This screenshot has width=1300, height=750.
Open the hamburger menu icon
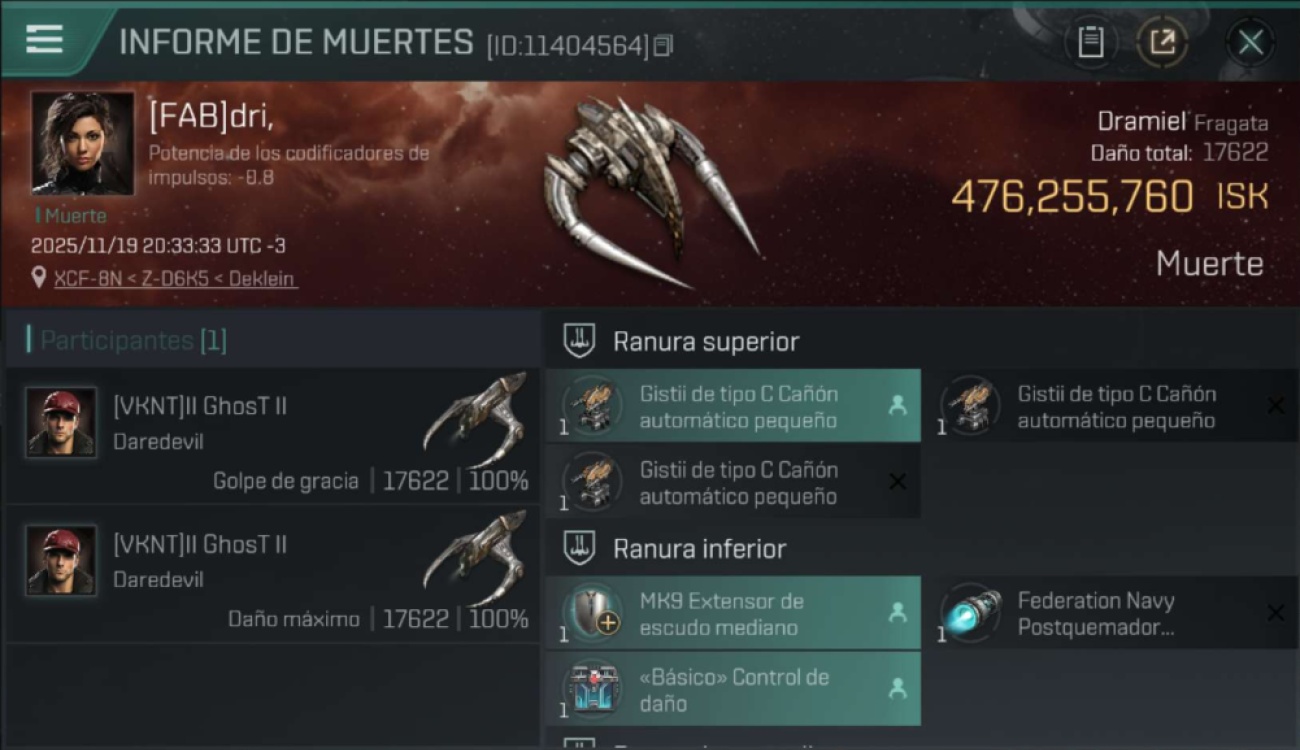point(44,40)
